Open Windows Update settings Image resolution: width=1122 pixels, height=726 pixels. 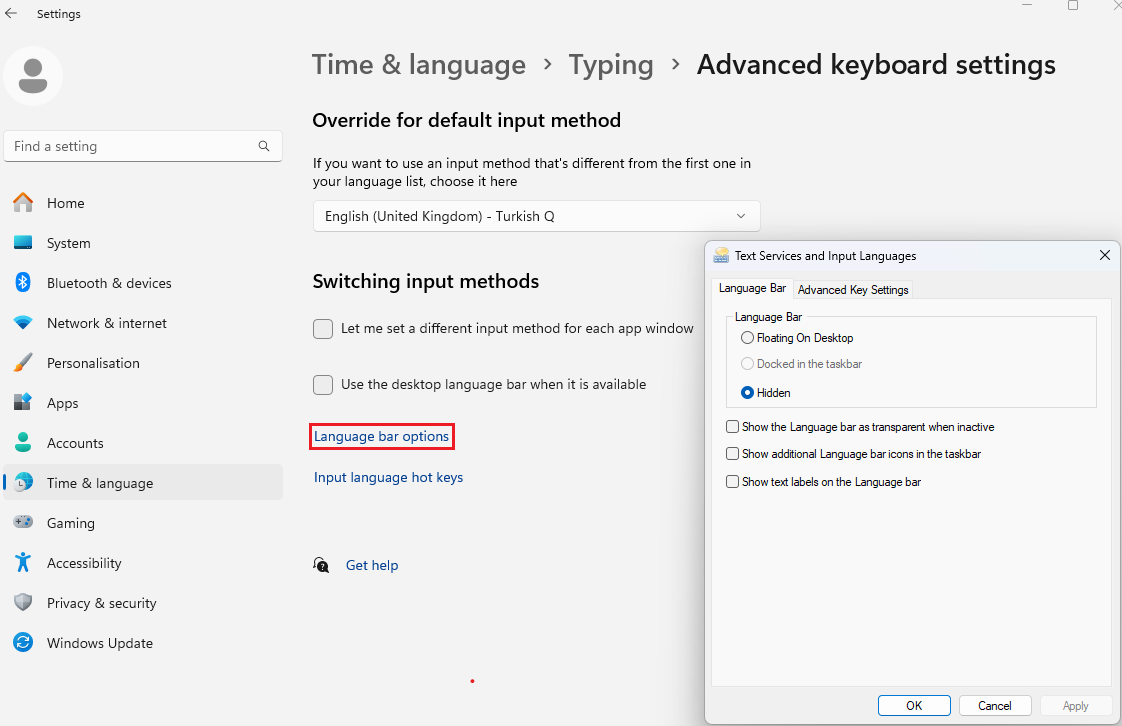pyautogui.click(x=142, y=643)
